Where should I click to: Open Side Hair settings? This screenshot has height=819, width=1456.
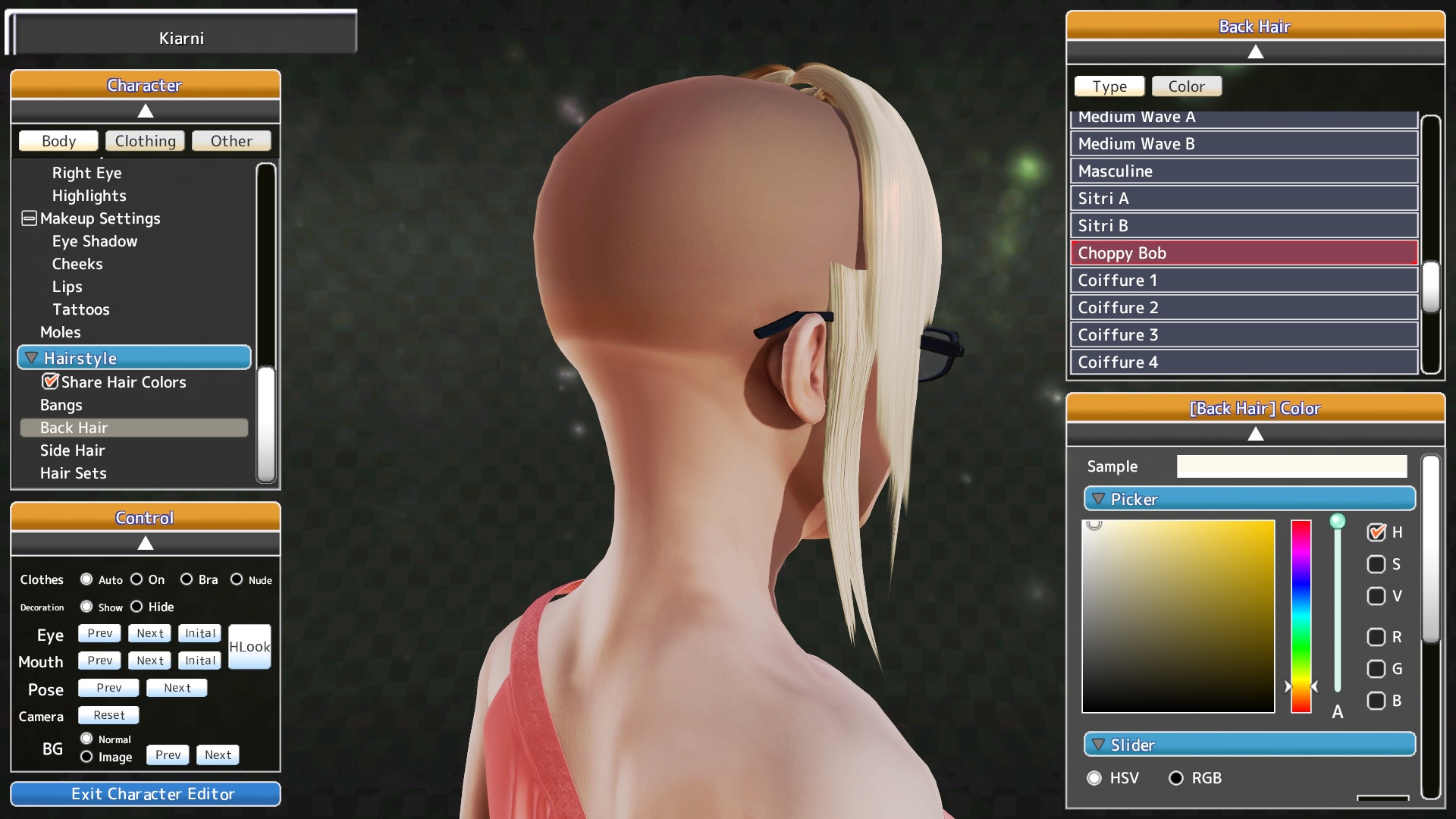(x=73, y=450)
